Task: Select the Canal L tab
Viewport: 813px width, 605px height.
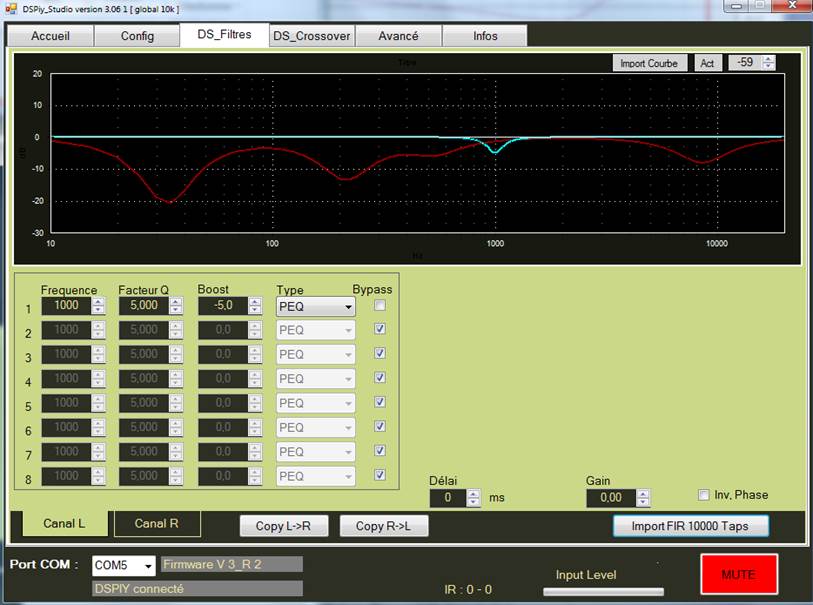Action: tap(64, 524)
